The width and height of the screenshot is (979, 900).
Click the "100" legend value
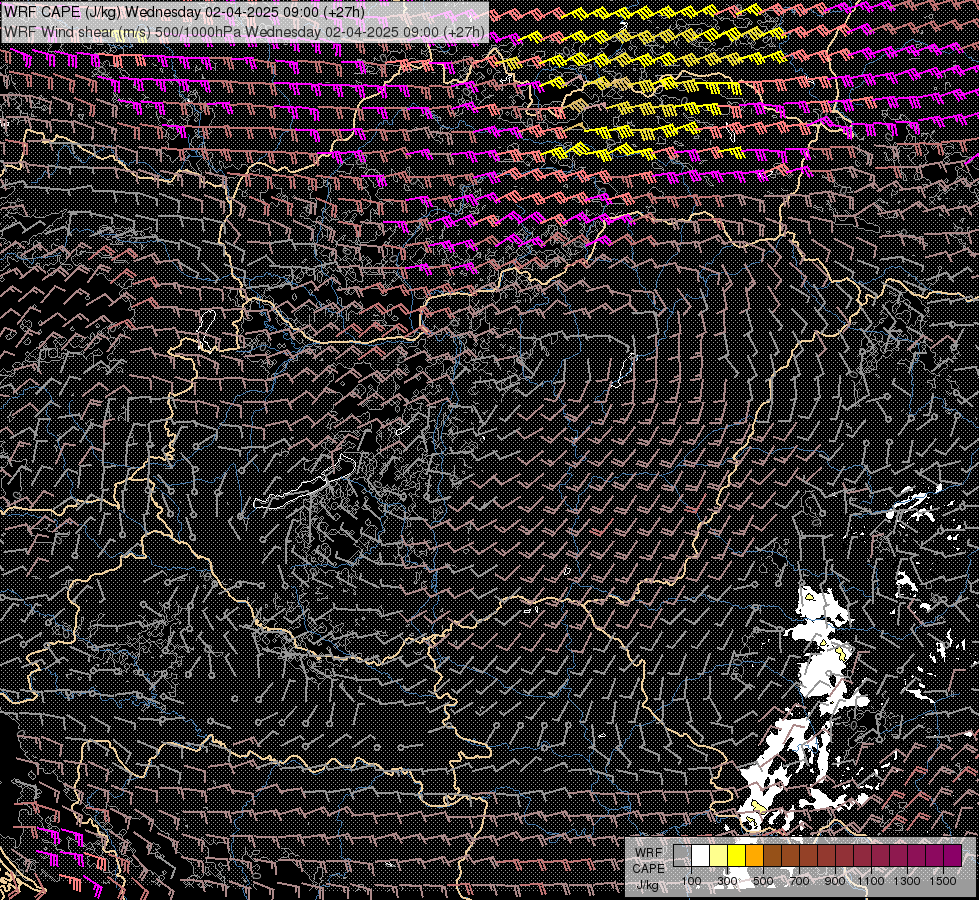click(x=691, y=881)
